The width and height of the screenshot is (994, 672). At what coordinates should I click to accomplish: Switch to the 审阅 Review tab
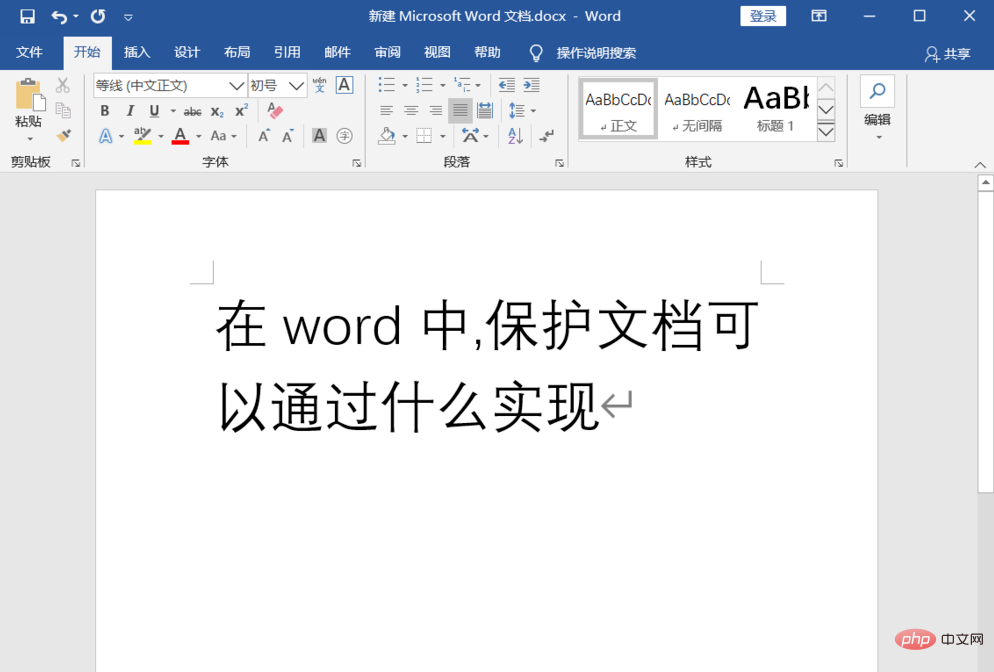(387, 53)
